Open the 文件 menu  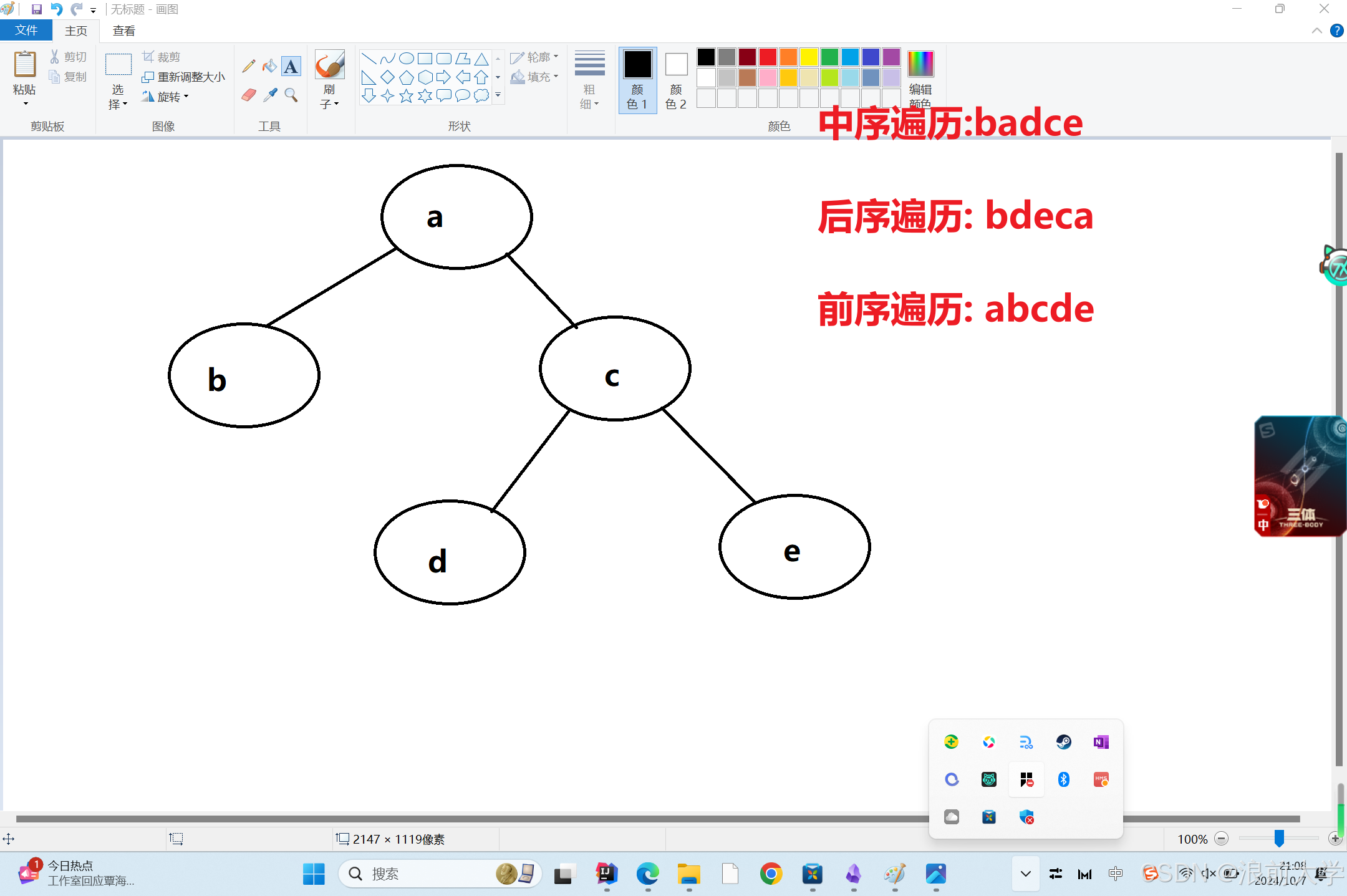click(26, 30)
